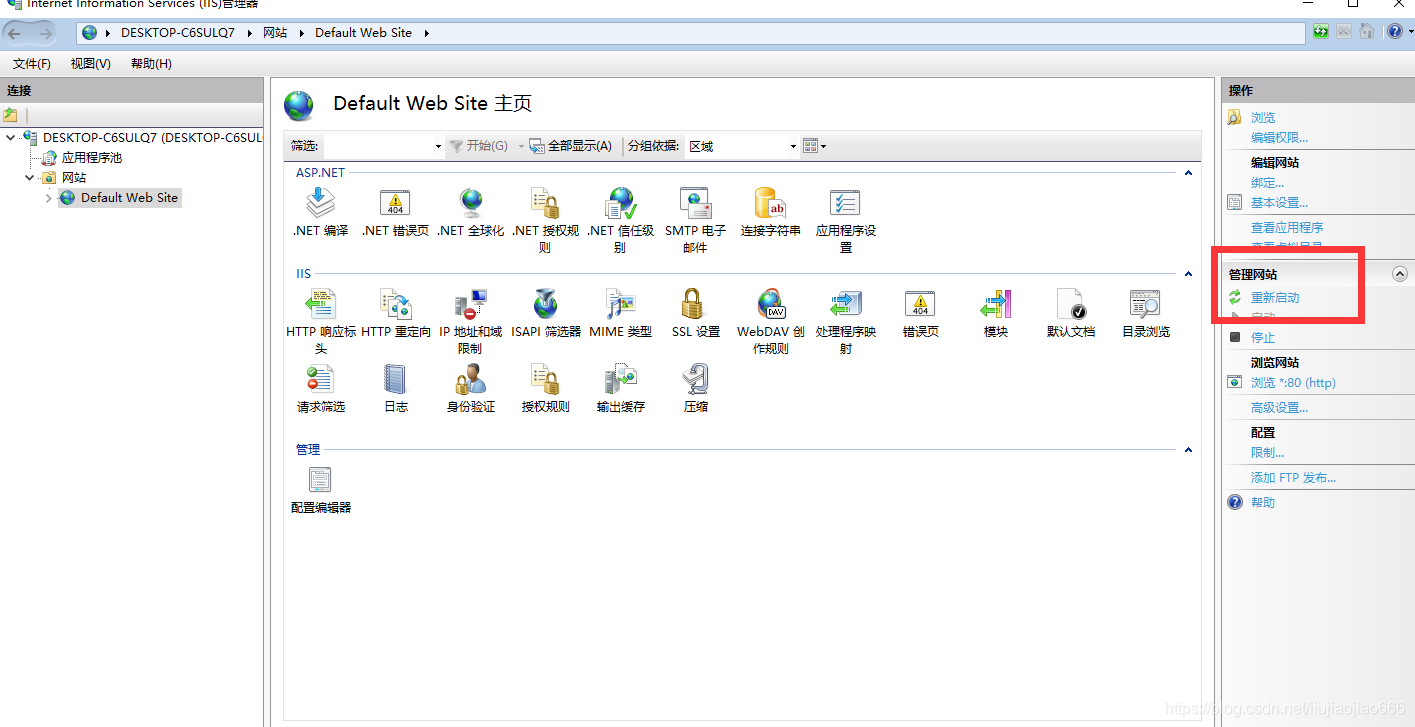Open the 压缩 feature
Image resolution: width=1415 pixels, height=727 pixels.
[695, 388]
